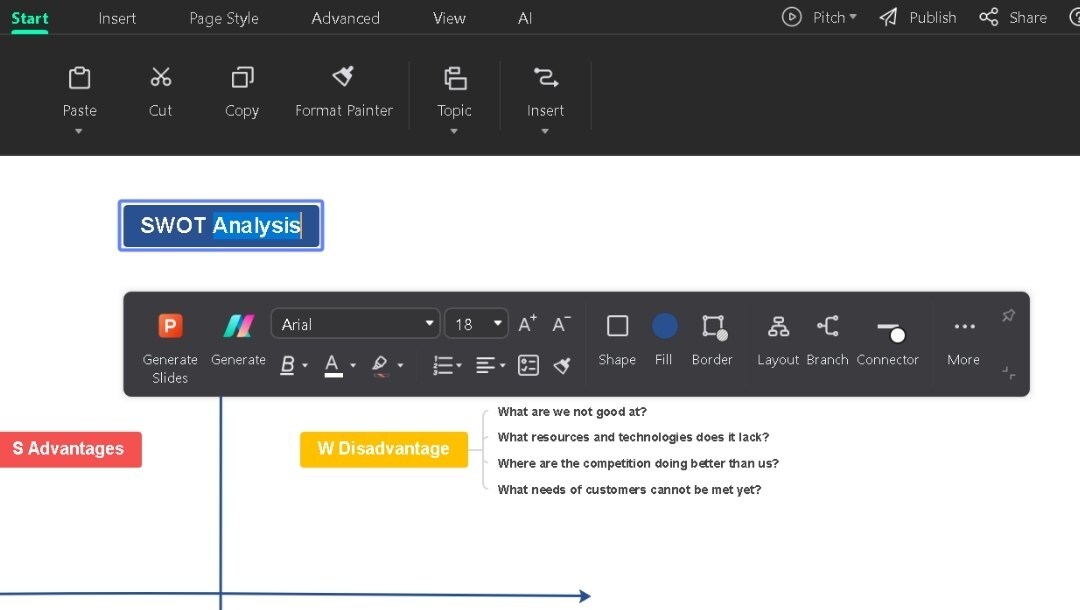
Task: Open the Page Style tab
Action: [x=224, y=18]
